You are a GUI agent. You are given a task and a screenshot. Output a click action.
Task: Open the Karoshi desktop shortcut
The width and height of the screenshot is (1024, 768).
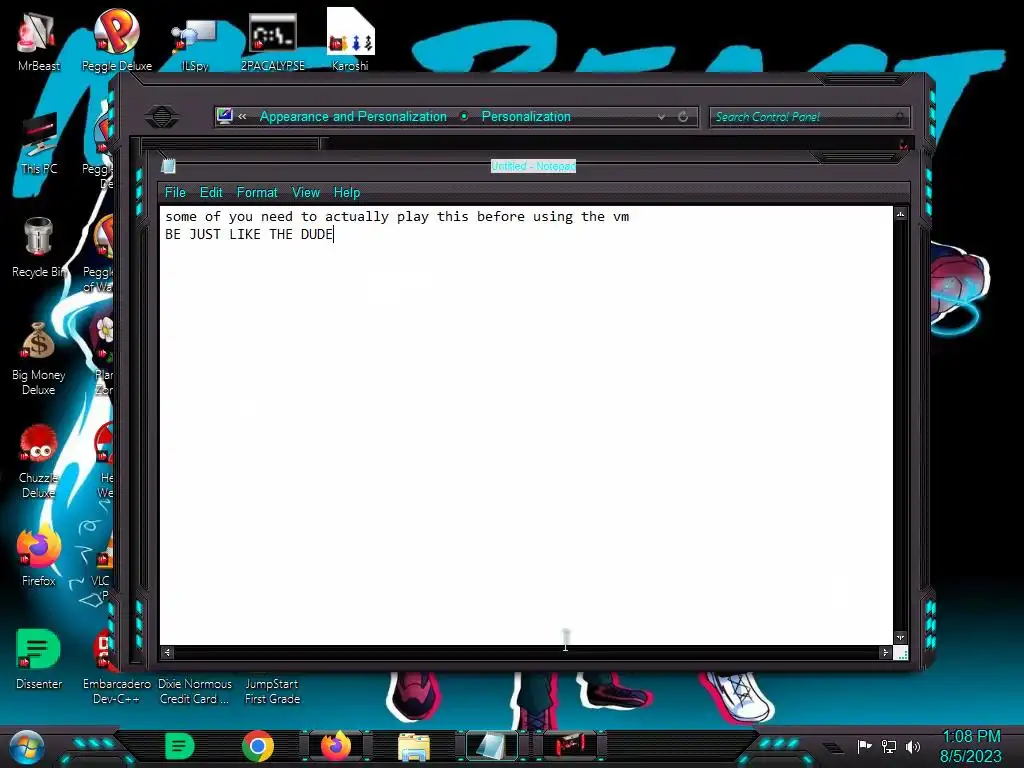[350, 39]
